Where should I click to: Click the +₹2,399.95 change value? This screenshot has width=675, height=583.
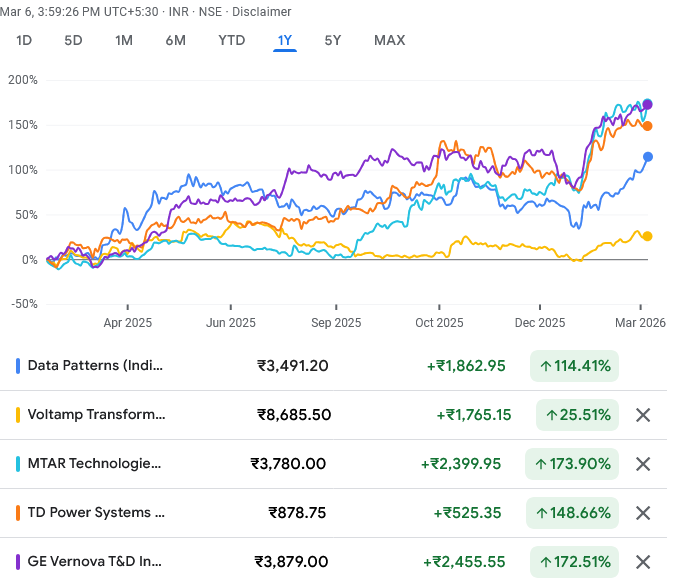click(x=461, y=464)
